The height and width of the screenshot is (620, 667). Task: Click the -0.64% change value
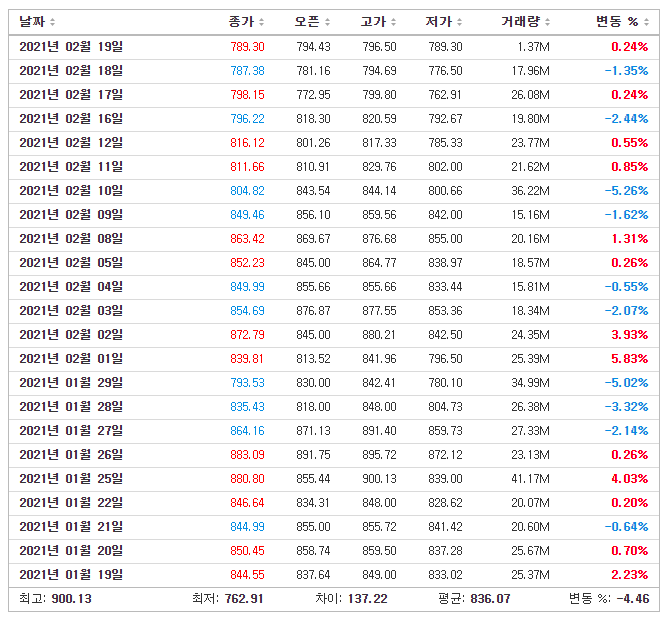click(x=626, y=527)
